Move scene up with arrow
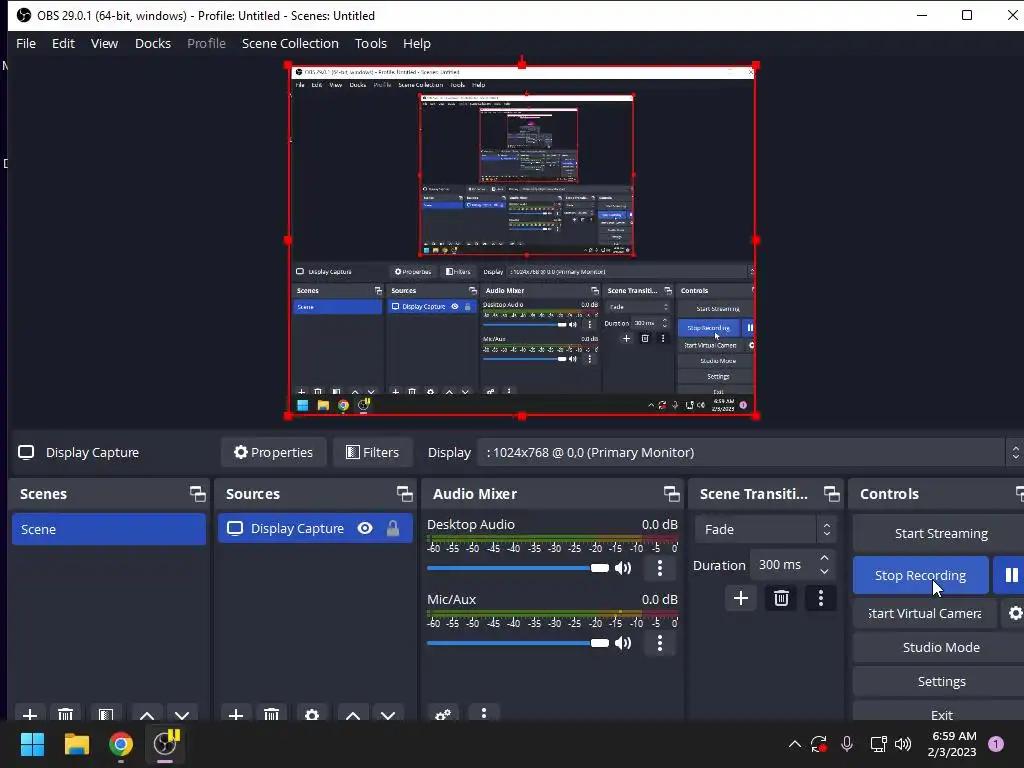The image size is (1024, 768). pyautogui.click(x=147, y=714)
